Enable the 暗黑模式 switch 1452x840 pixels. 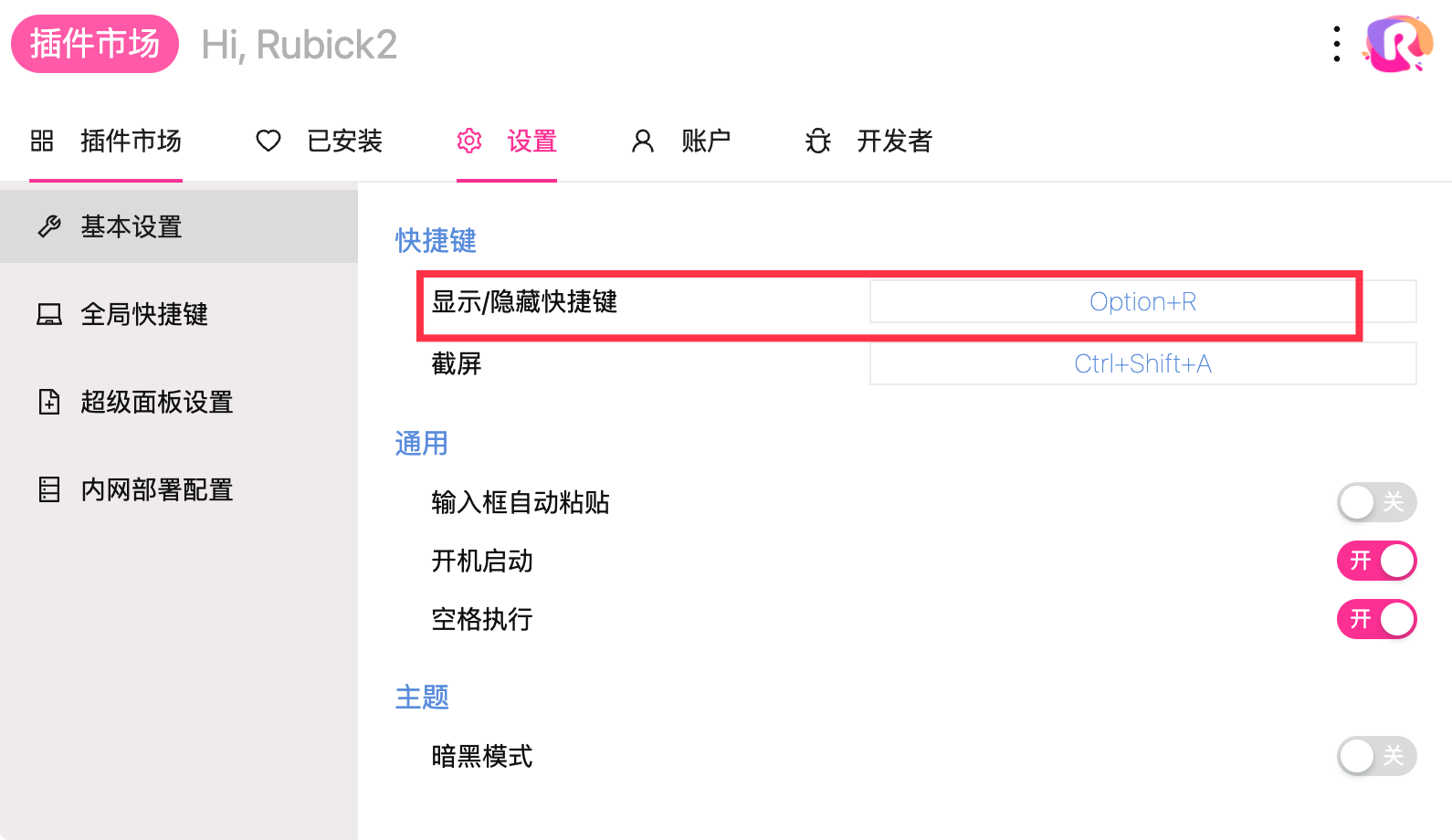(1376, 756)
